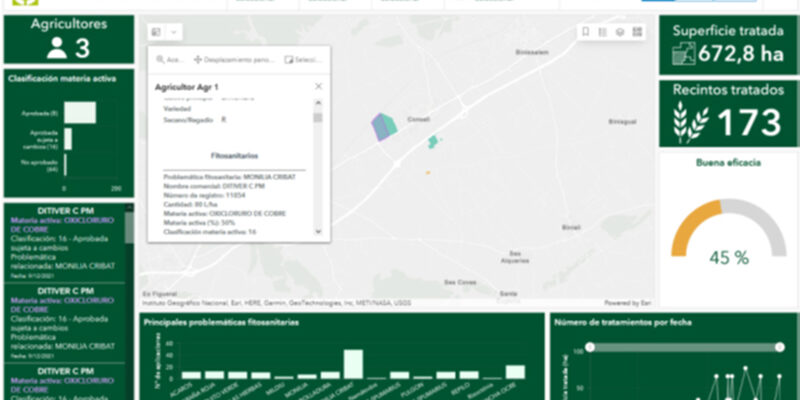Open the map legend icon
This screenshot has height=400, width=800.
pos(602,32)
